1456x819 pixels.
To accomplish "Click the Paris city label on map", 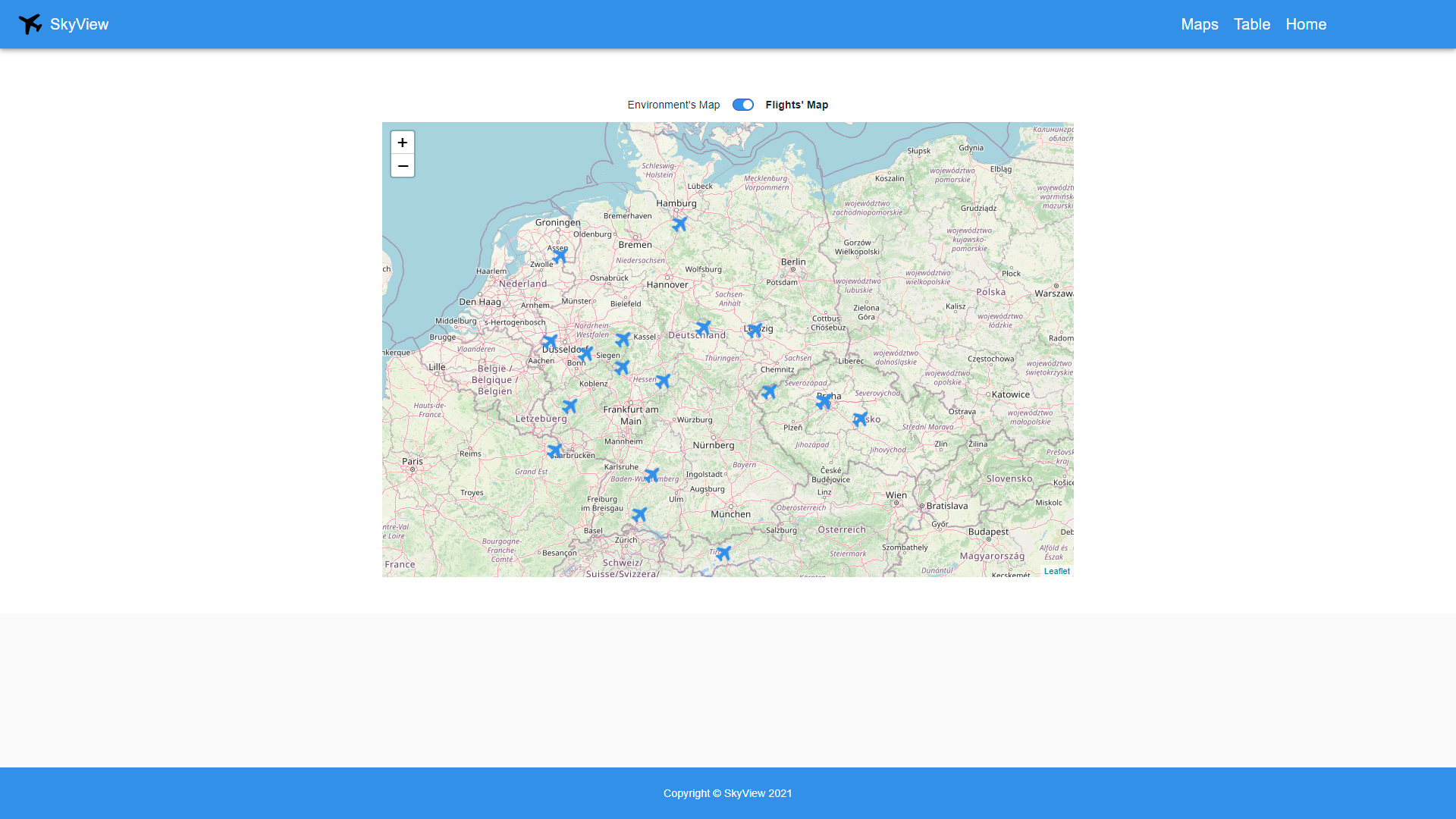I will pos(413,461).
